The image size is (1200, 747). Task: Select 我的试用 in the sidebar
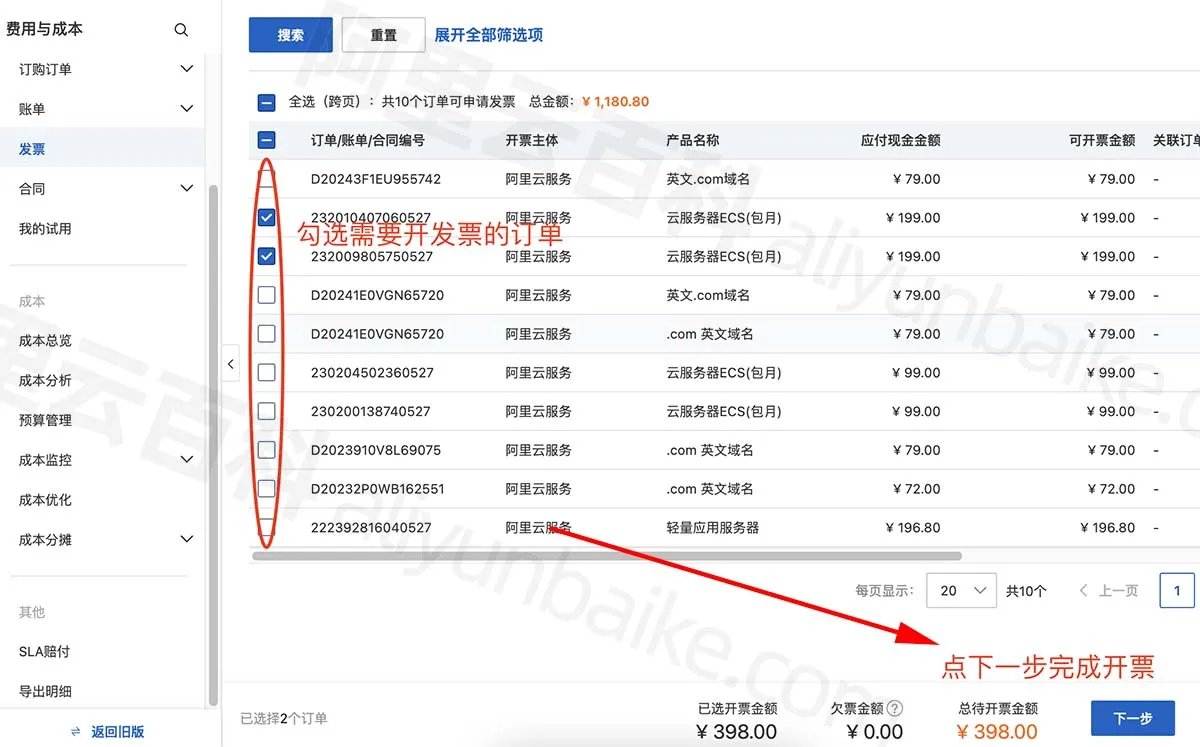click(46, 227)
